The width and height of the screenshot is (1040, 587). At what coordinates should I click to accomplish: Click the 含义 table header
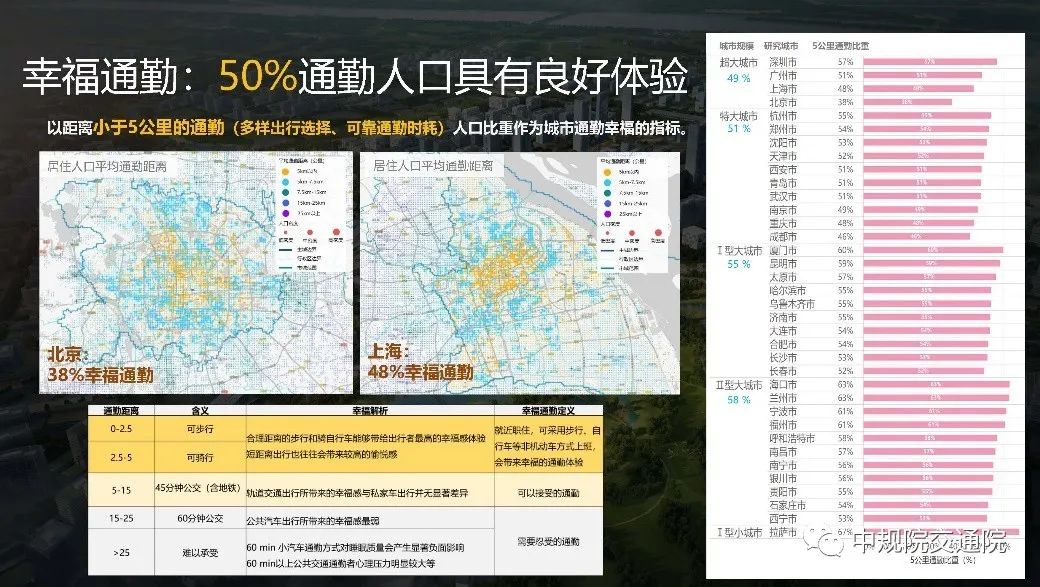click(x=200, y=411)
